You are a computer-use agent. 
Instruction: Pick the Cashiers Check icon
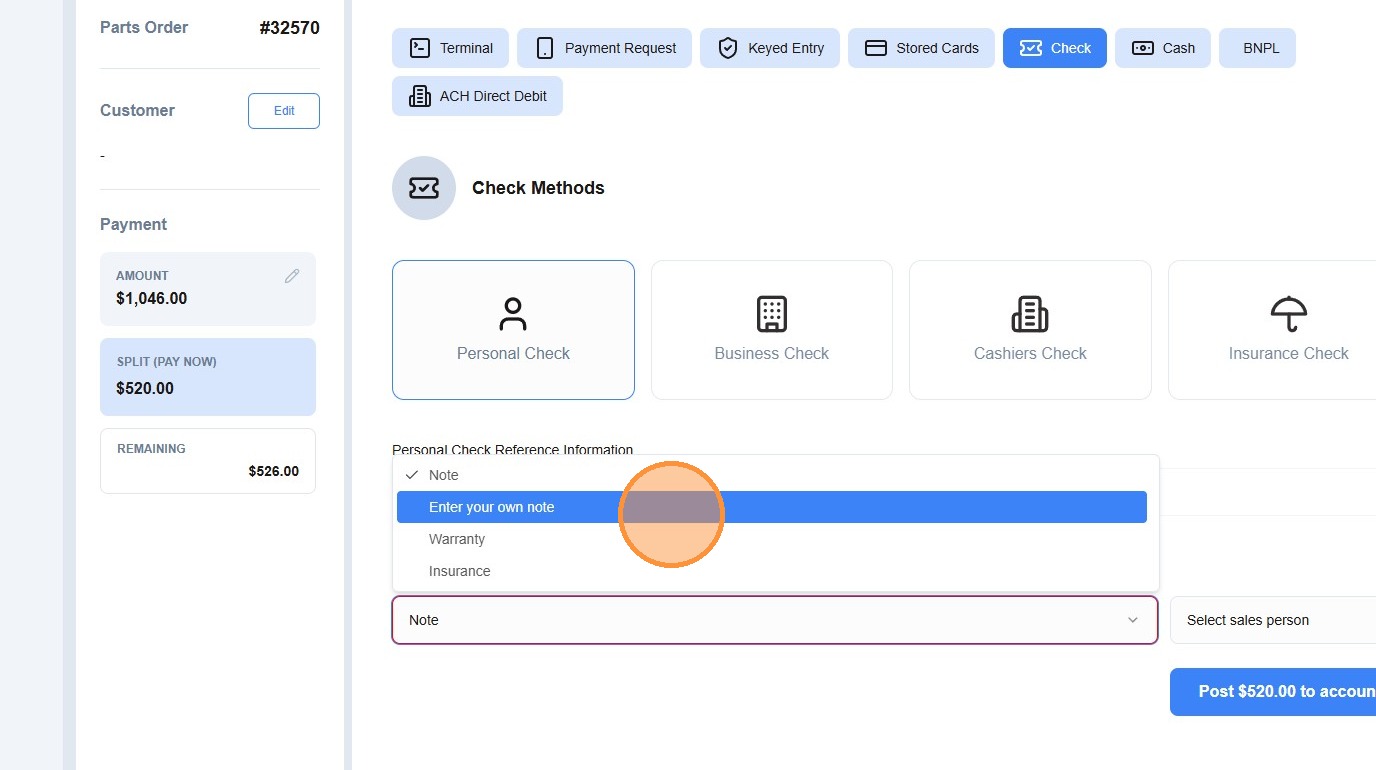pyautogui.click(x=1030, y=314)
